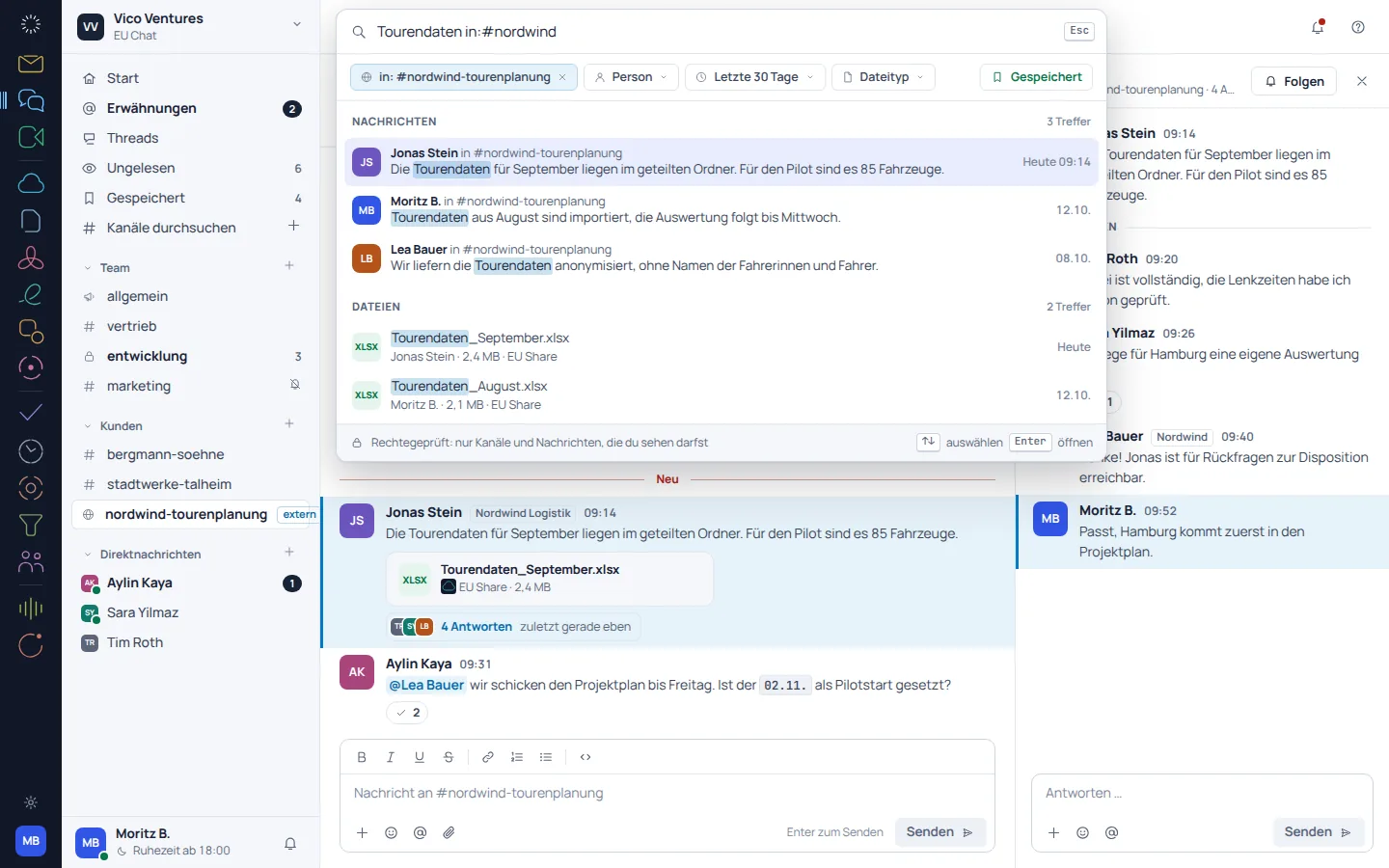Click the bold formatting icon
Screen dimensions: 1389x868
362,757
